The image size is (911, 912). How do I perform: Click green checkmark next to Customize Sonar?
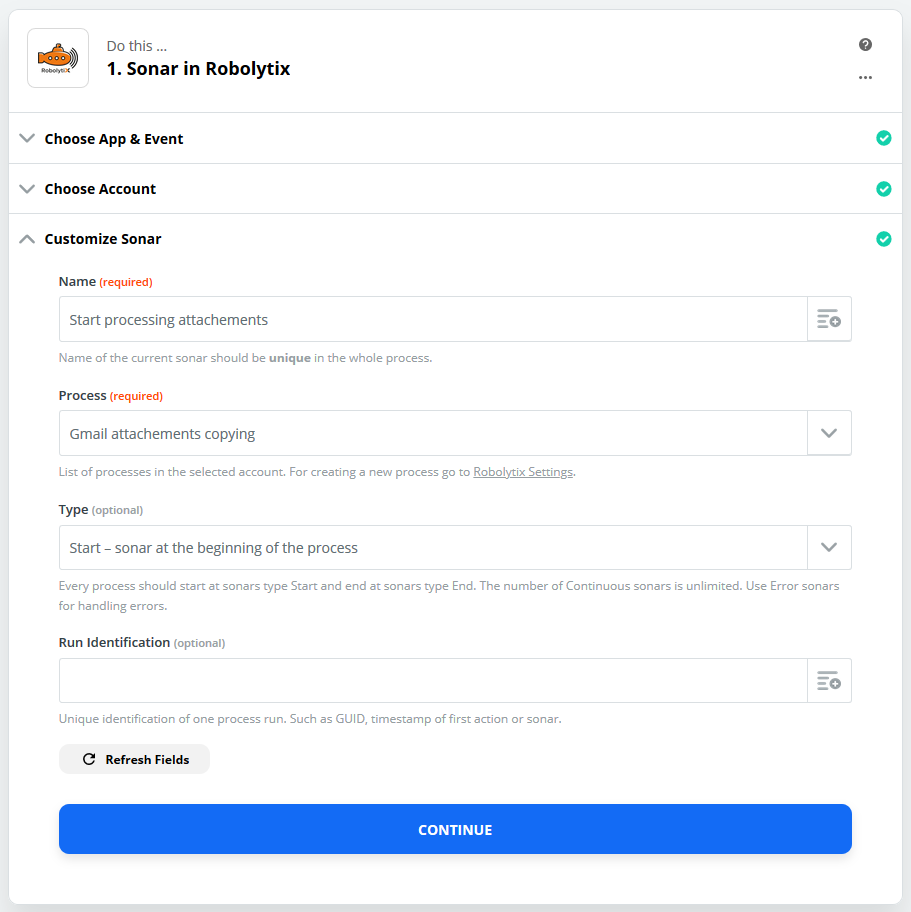pos(884,239)
